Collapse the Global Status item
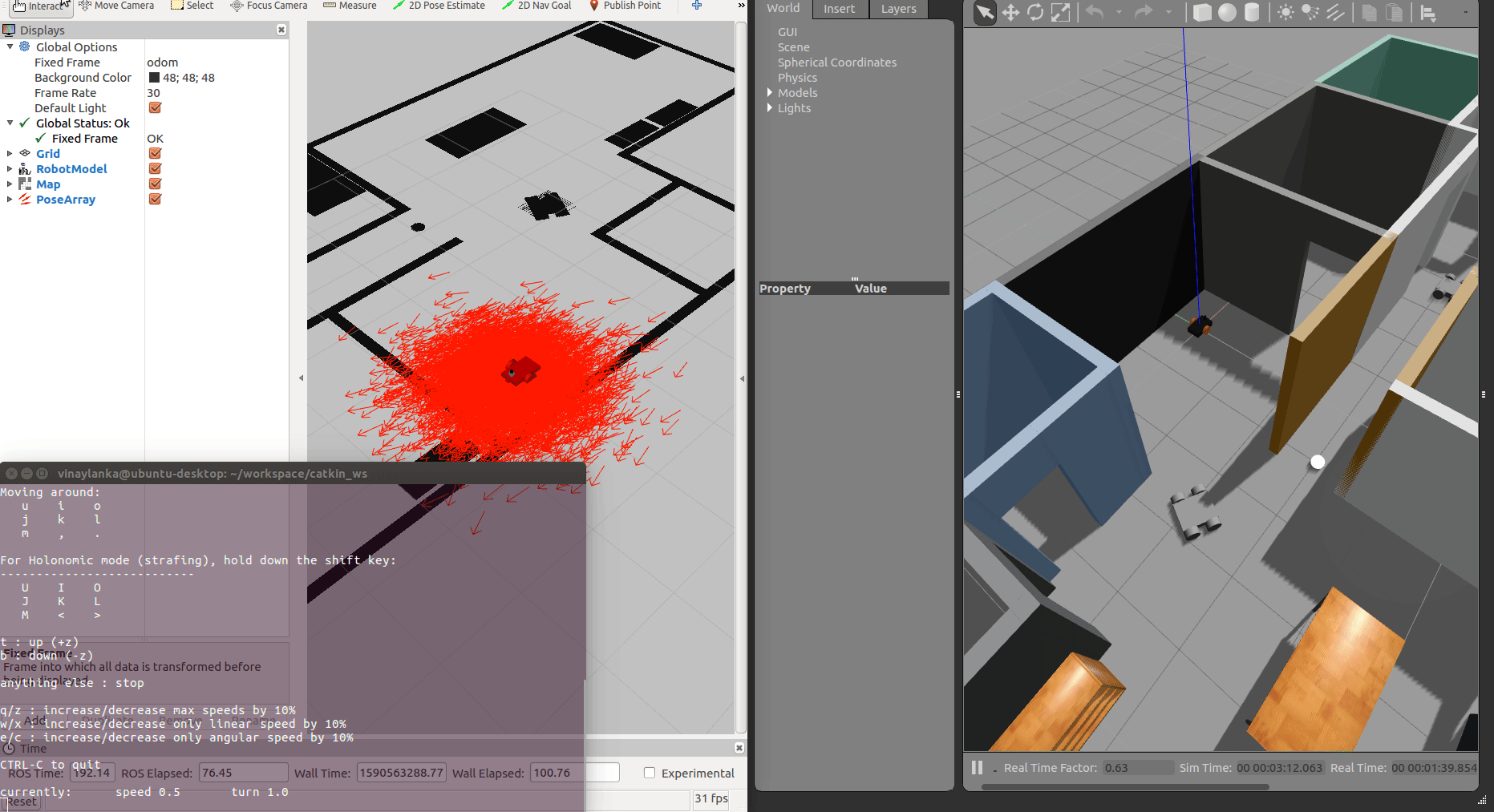Screen dimensions: 1494x812 (x=10, y=123)
